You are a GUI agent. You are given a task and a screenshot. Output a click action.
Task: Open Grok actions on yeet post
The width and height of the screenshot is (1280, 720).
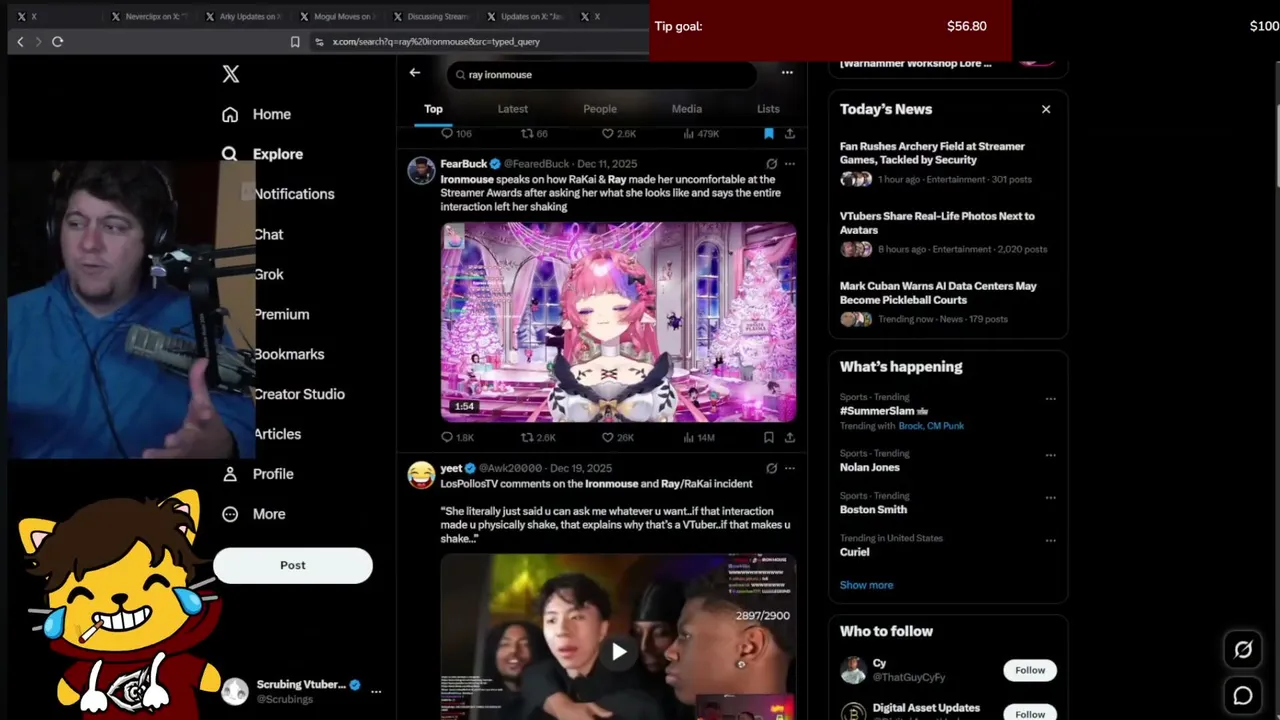click(771, 468)
